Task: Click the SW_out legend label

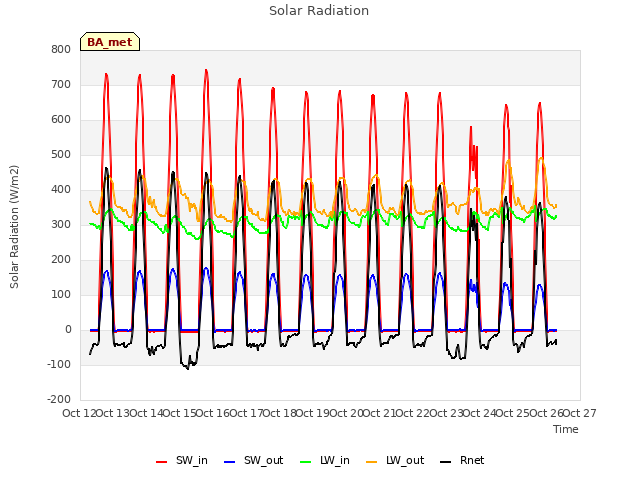Action: (263, 460)
